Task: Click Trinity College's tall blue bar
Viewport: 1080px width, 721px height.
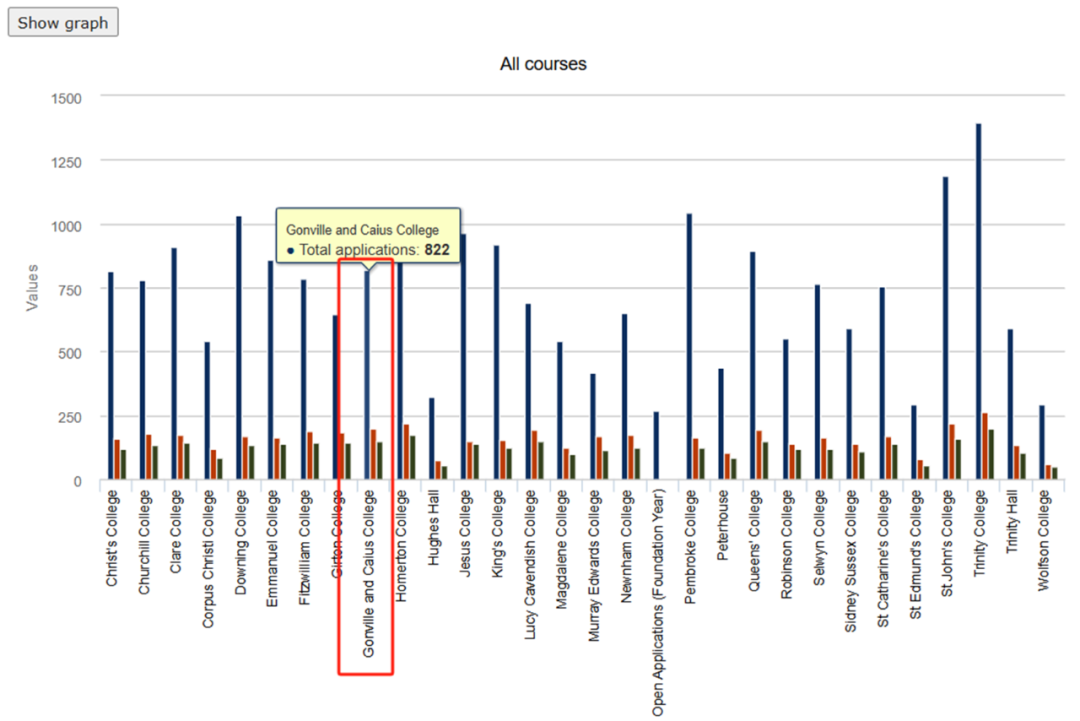Action: click(979, 300)
